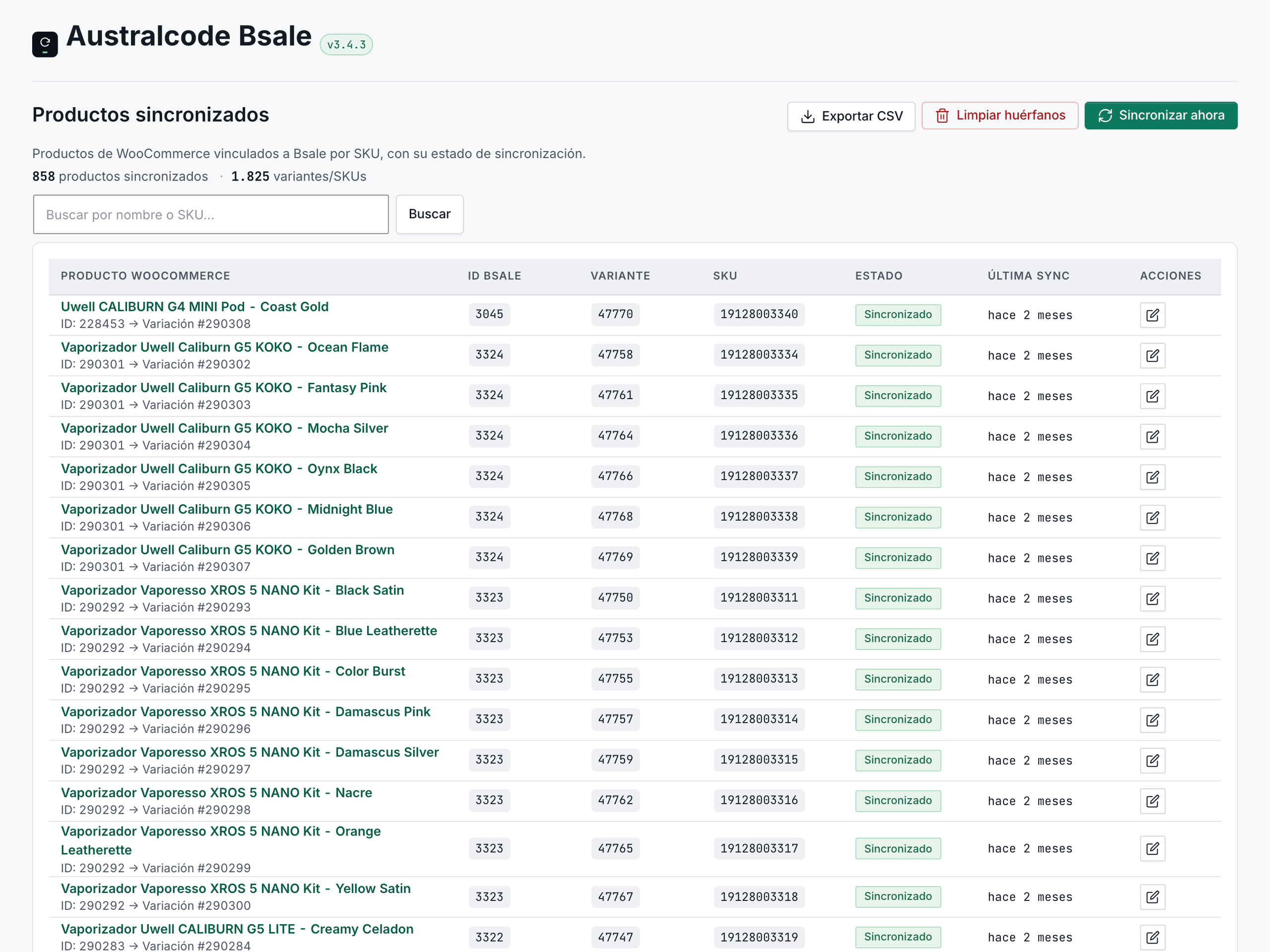This screenshot has height=952, width=1270.
Task: Click edit icon on Midnight Blue row
Action: 1152,518
